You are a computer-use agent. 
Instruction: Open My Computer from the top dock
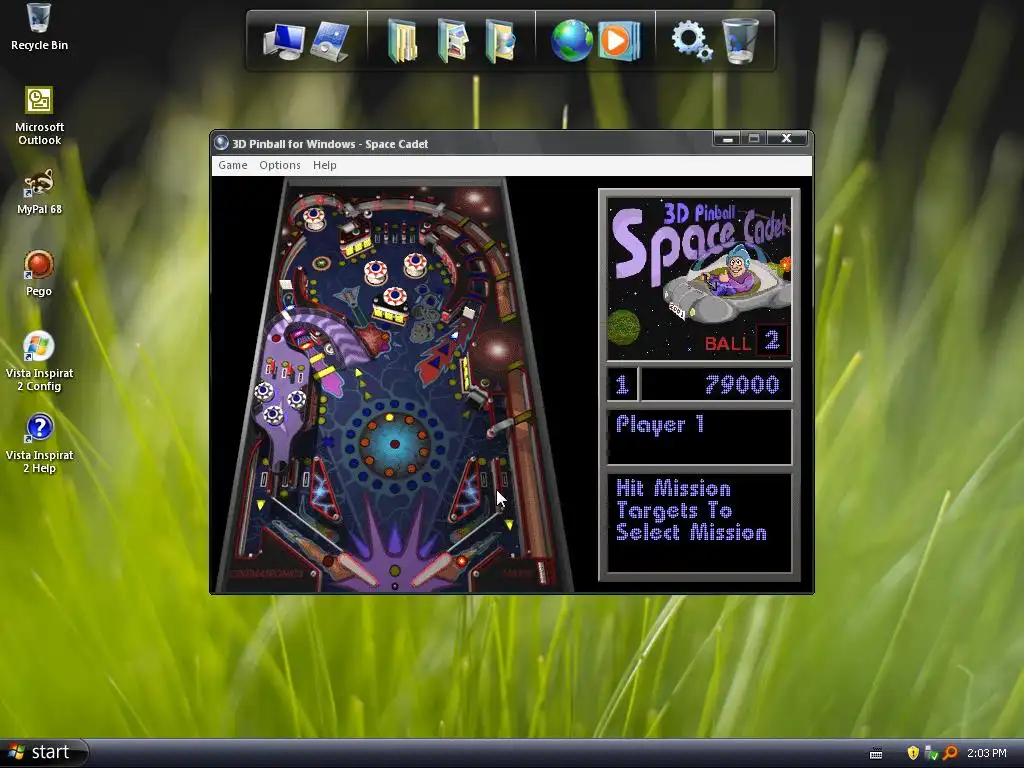(284, 41)
